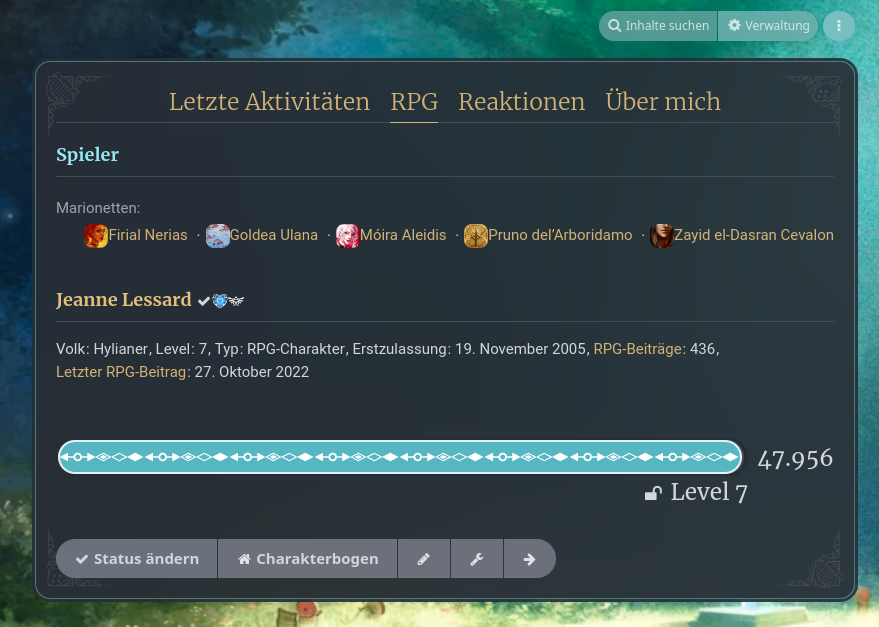Viewport: 879px width, 627px height.
Task: Click the right arrow icon button
Action: click(x=529, y=559)
